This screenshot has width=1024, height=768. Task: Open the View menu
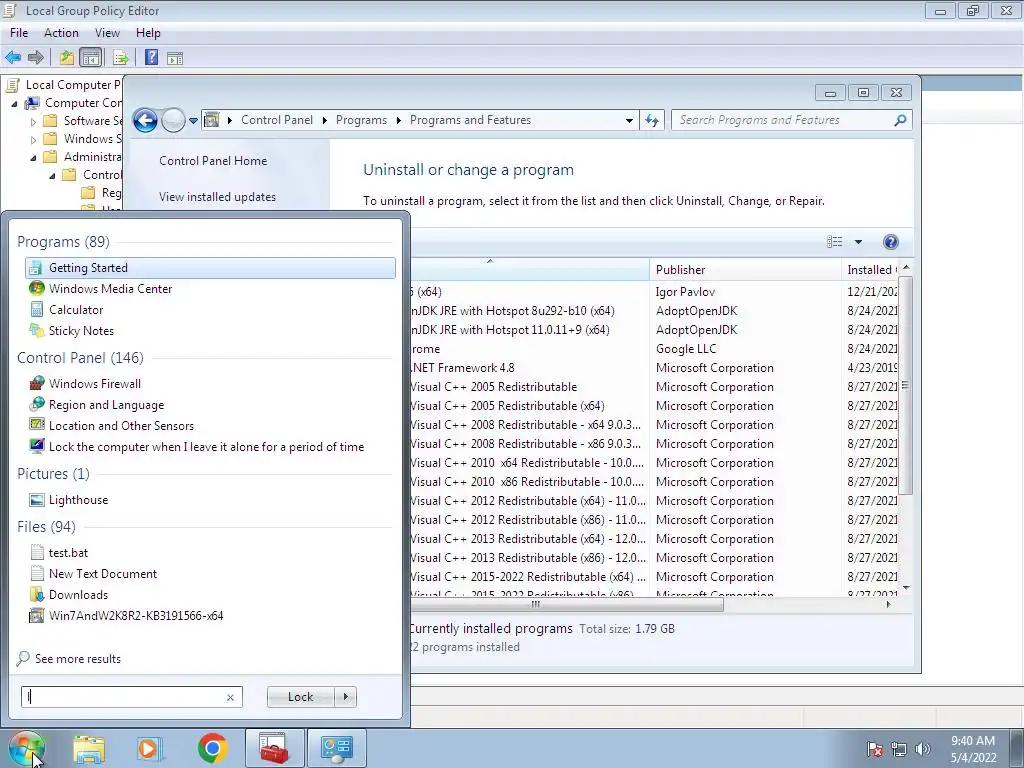(x=107, y=33)
